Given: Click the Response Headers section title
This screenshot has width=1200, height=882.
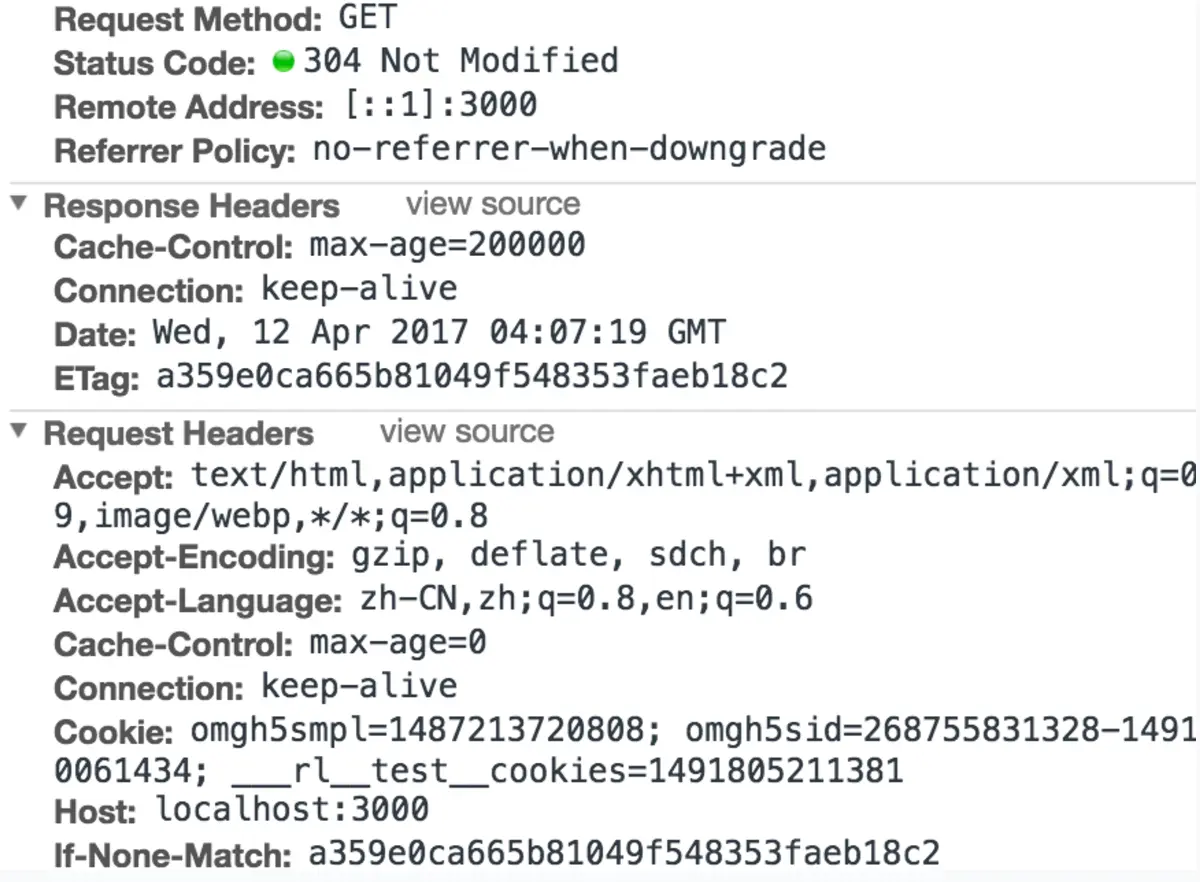Looking at the screenshot, I should coord(192,206).
